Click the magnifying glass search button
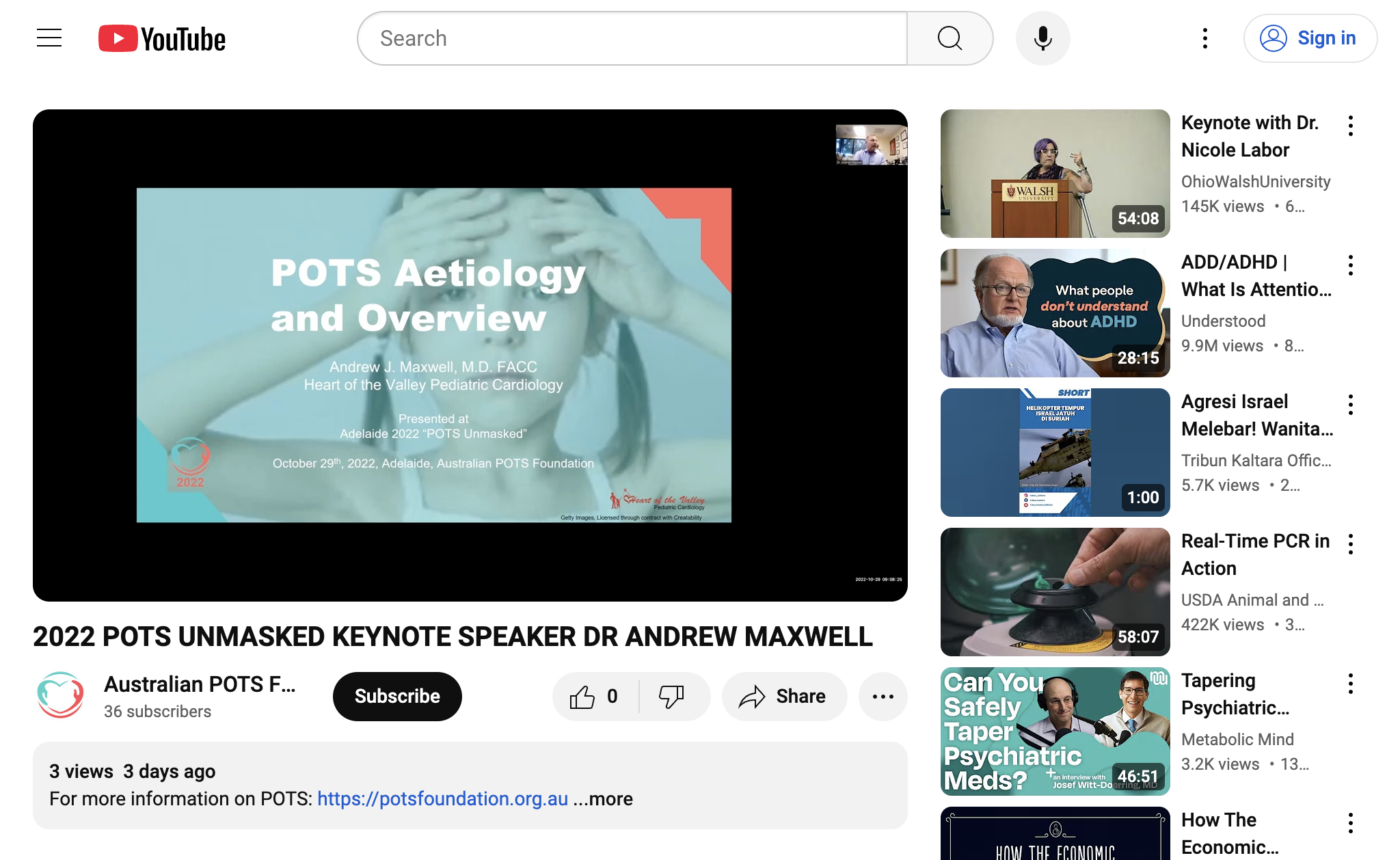1400x860 pixels. point(950,38)
